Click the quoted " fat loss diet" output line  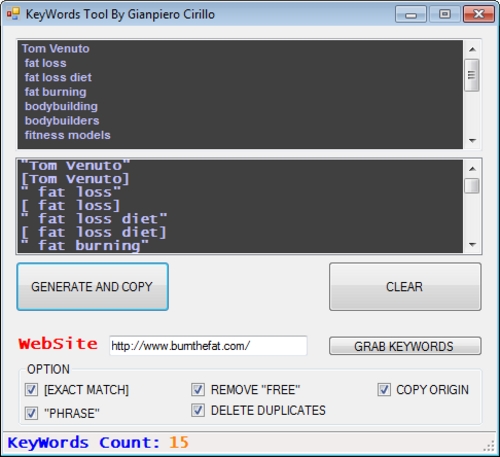94,219
